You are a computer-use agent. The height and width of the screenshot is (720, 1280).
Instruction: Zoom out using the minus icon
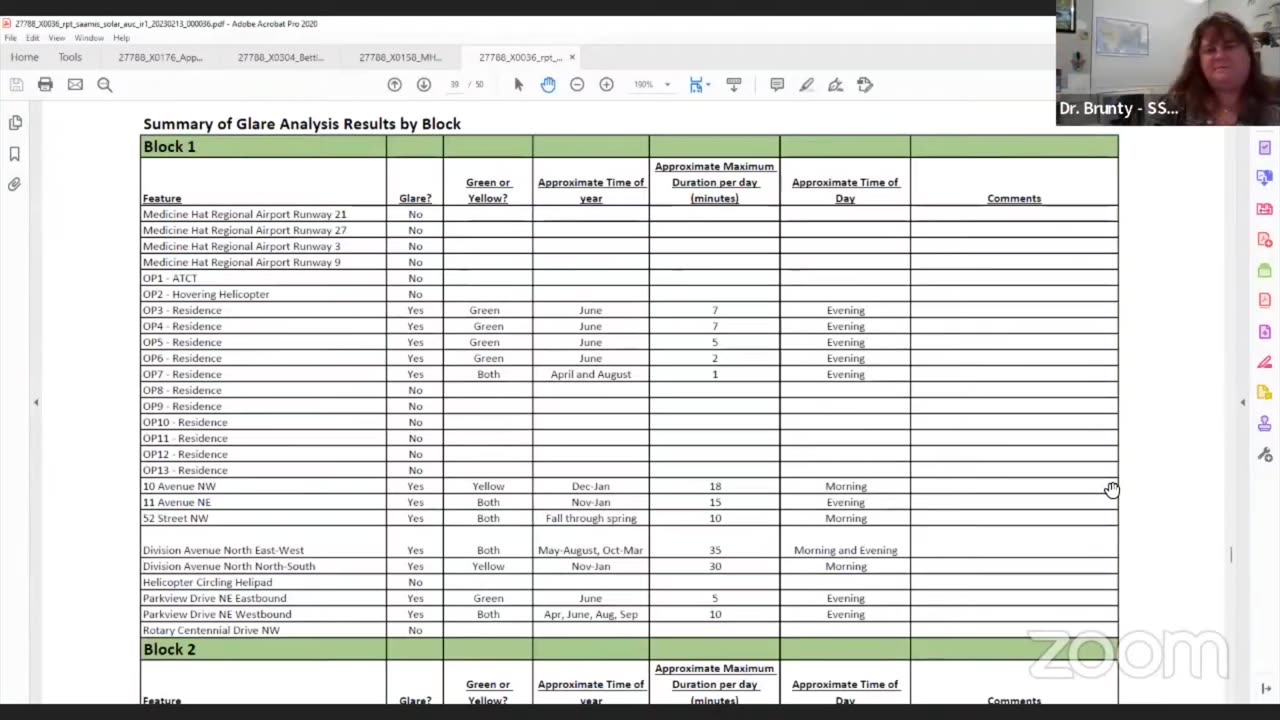(577, 85)
